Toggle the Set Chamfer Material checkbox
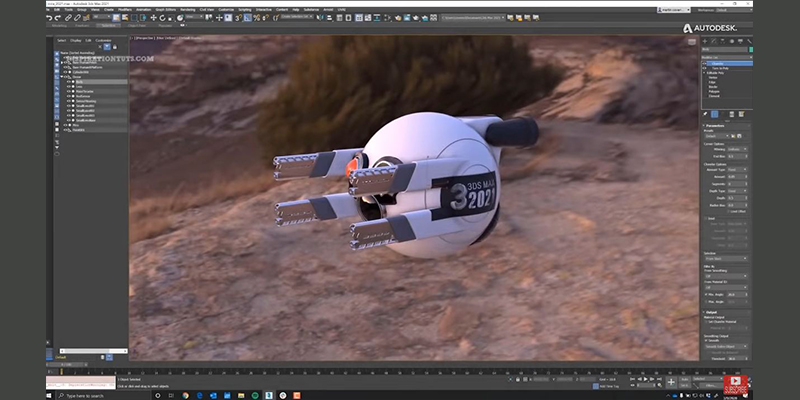Screen dimensions: 800x400 coord(706,322)
